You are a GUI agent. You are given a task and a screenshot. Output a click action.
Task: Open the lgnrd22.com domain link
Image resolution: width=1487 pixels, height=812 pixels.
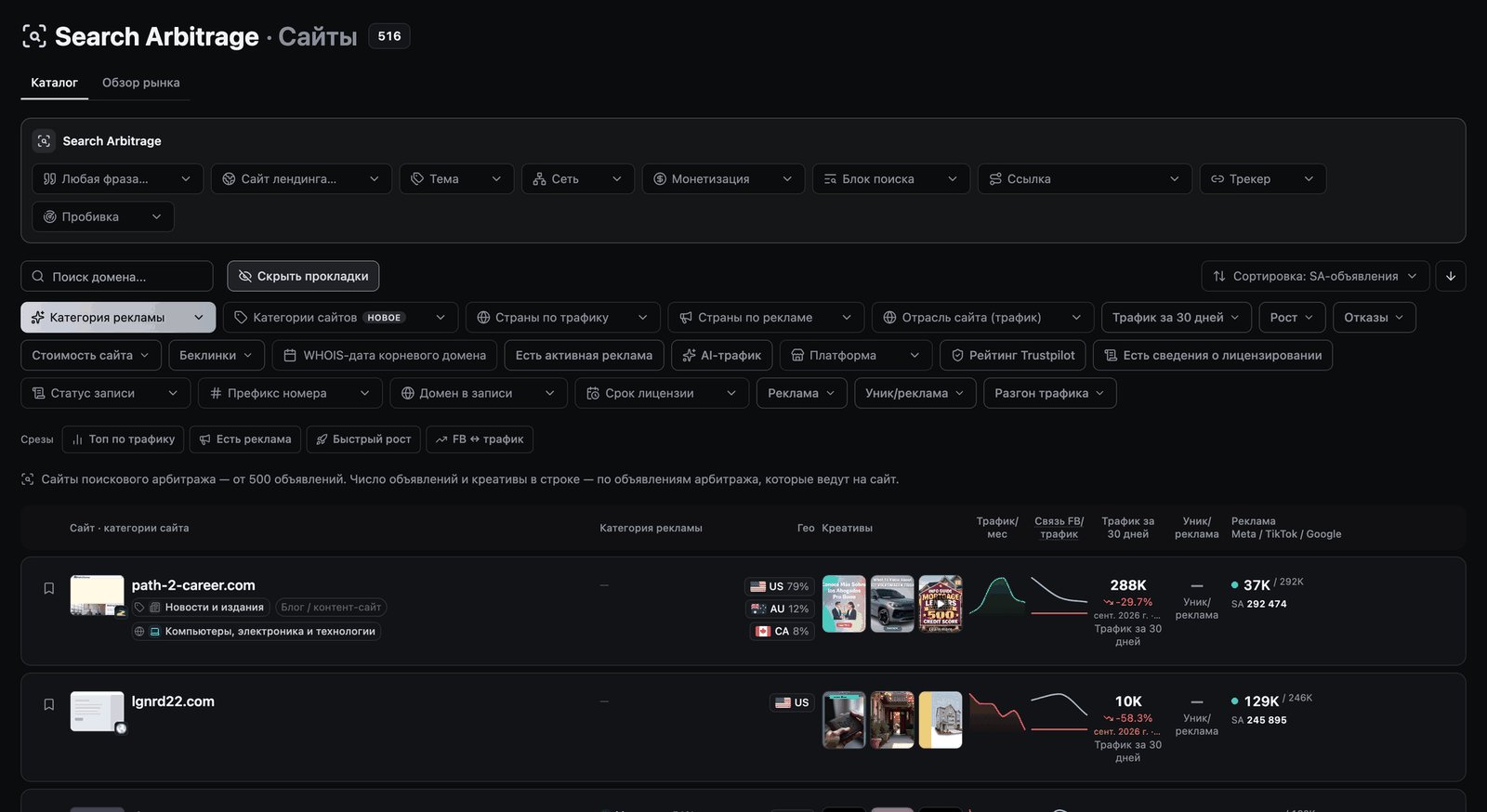tap(173, 701)
